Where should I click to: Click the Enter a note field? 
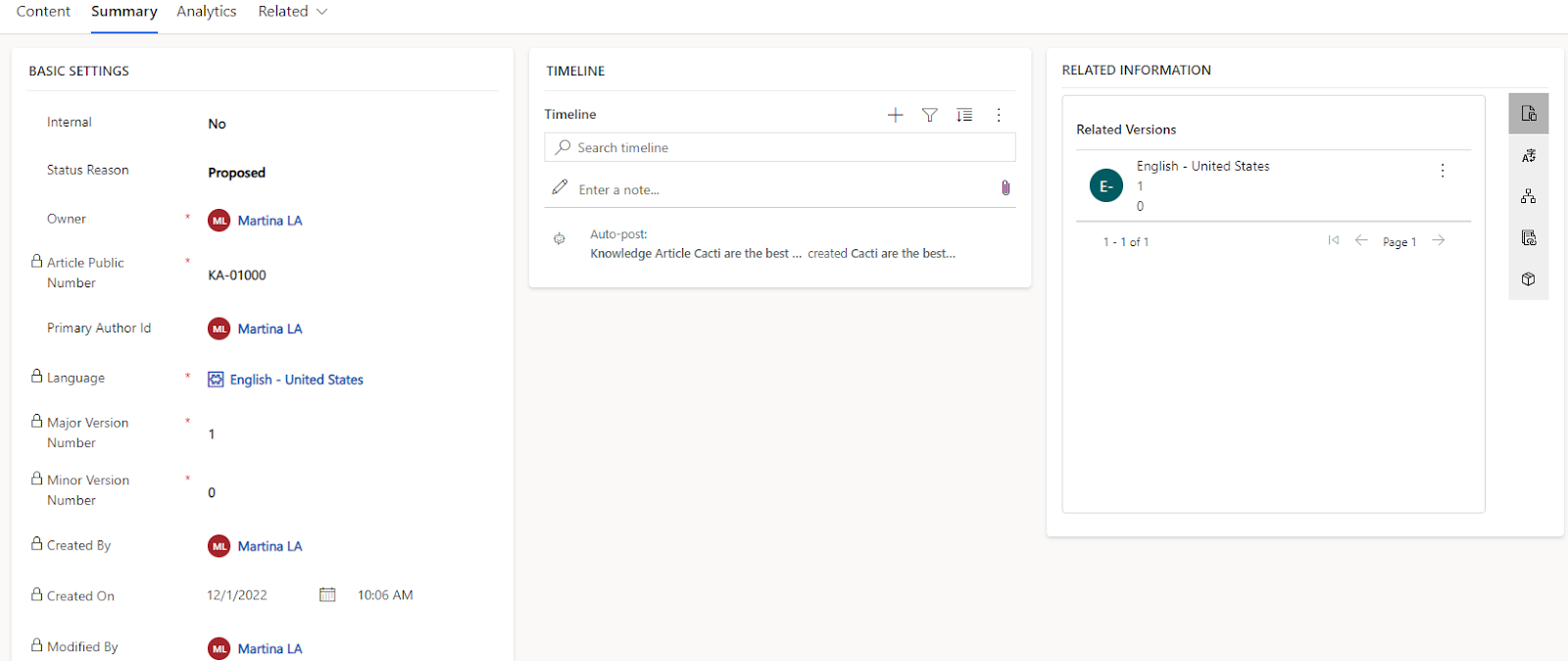click(x=774, y=189)
